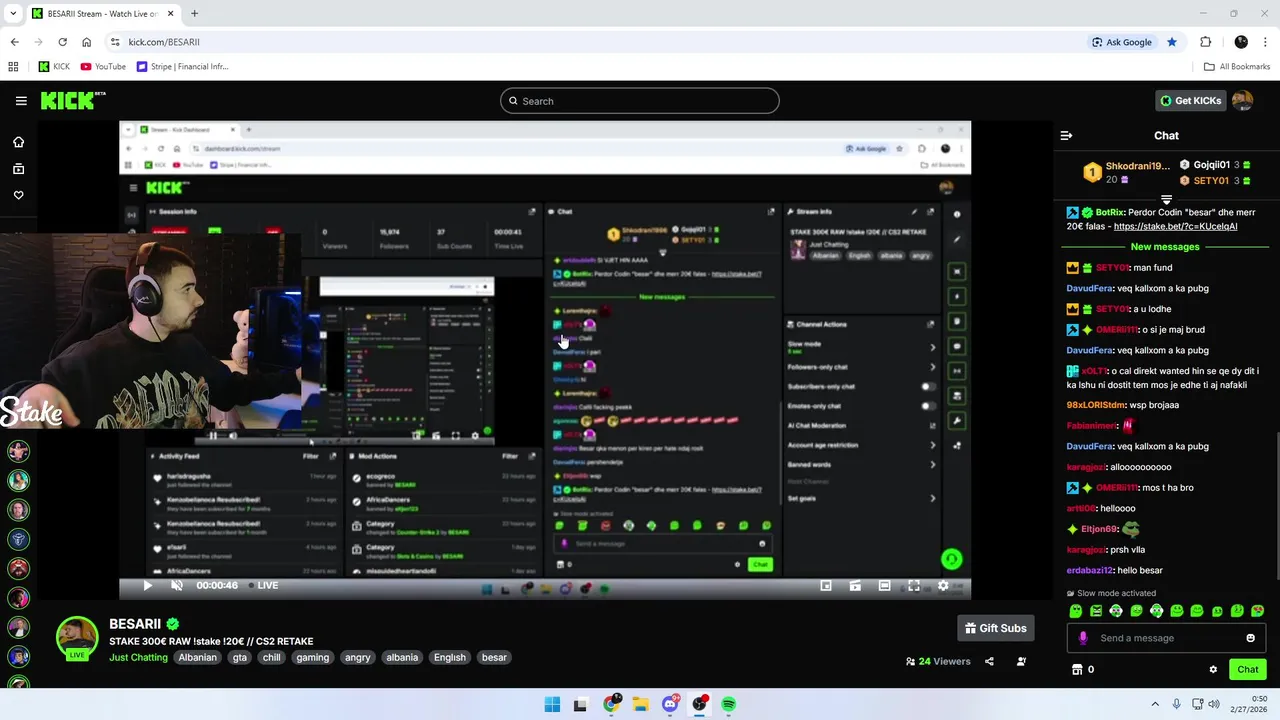Unmute the stream with the speaker icon
This screenshot has height=720, width=1280.
pyautogui.click(x=177, y=585)
